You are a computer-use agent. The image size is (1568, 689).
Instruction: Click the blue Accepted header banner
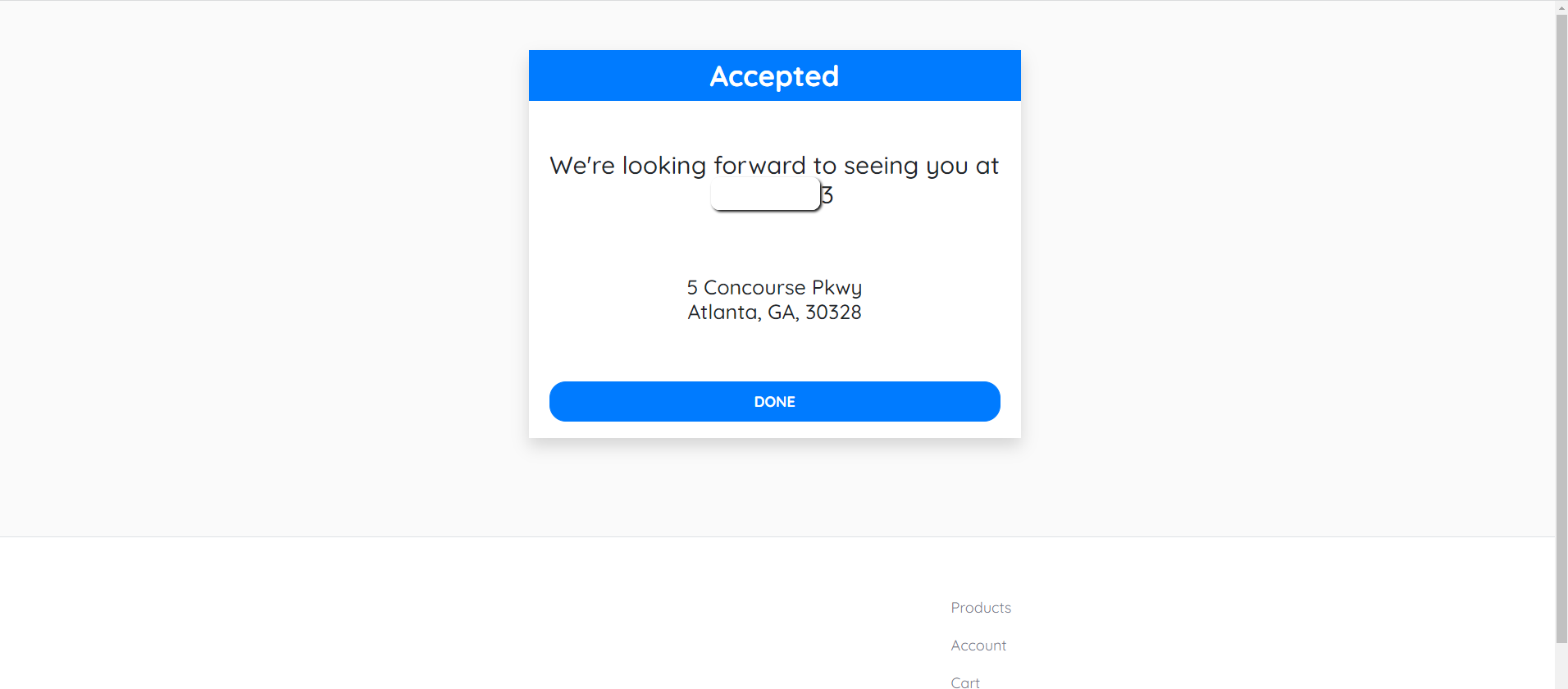774,75
